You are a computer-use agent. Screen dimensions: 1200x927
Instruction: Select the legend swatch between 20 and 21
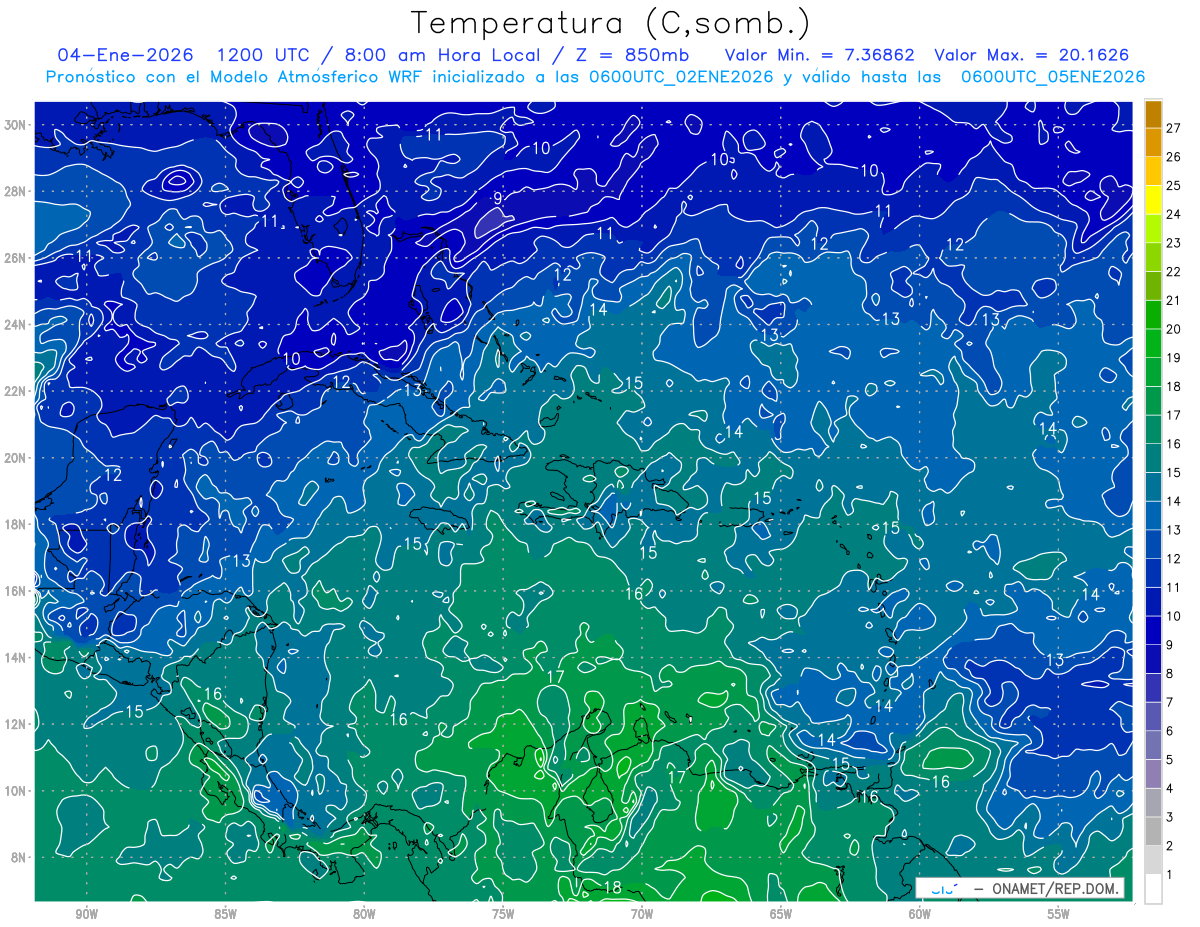coord(1153,315)
